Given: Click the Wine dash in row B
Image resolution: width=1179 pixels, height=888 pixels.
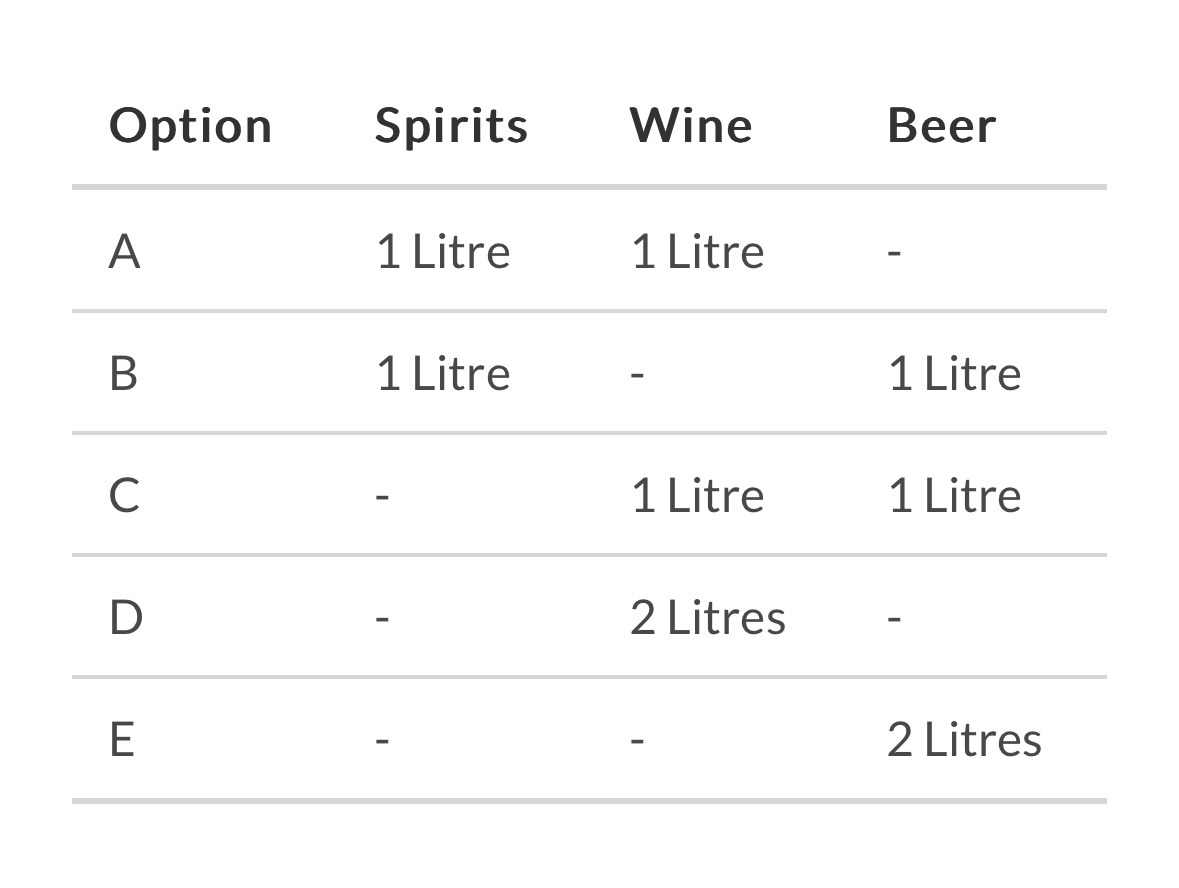Looking at the screenshot, I should (x=638, y=375).
